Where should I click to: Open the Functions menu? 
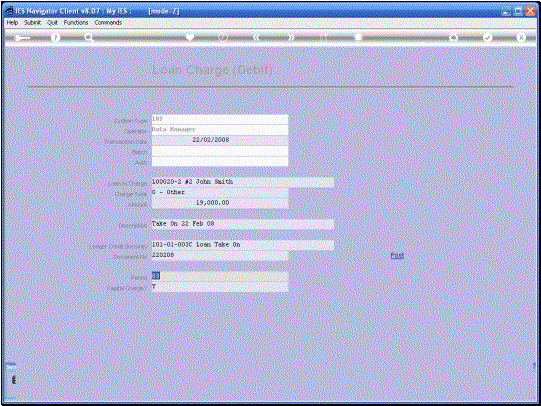point(76,22)
